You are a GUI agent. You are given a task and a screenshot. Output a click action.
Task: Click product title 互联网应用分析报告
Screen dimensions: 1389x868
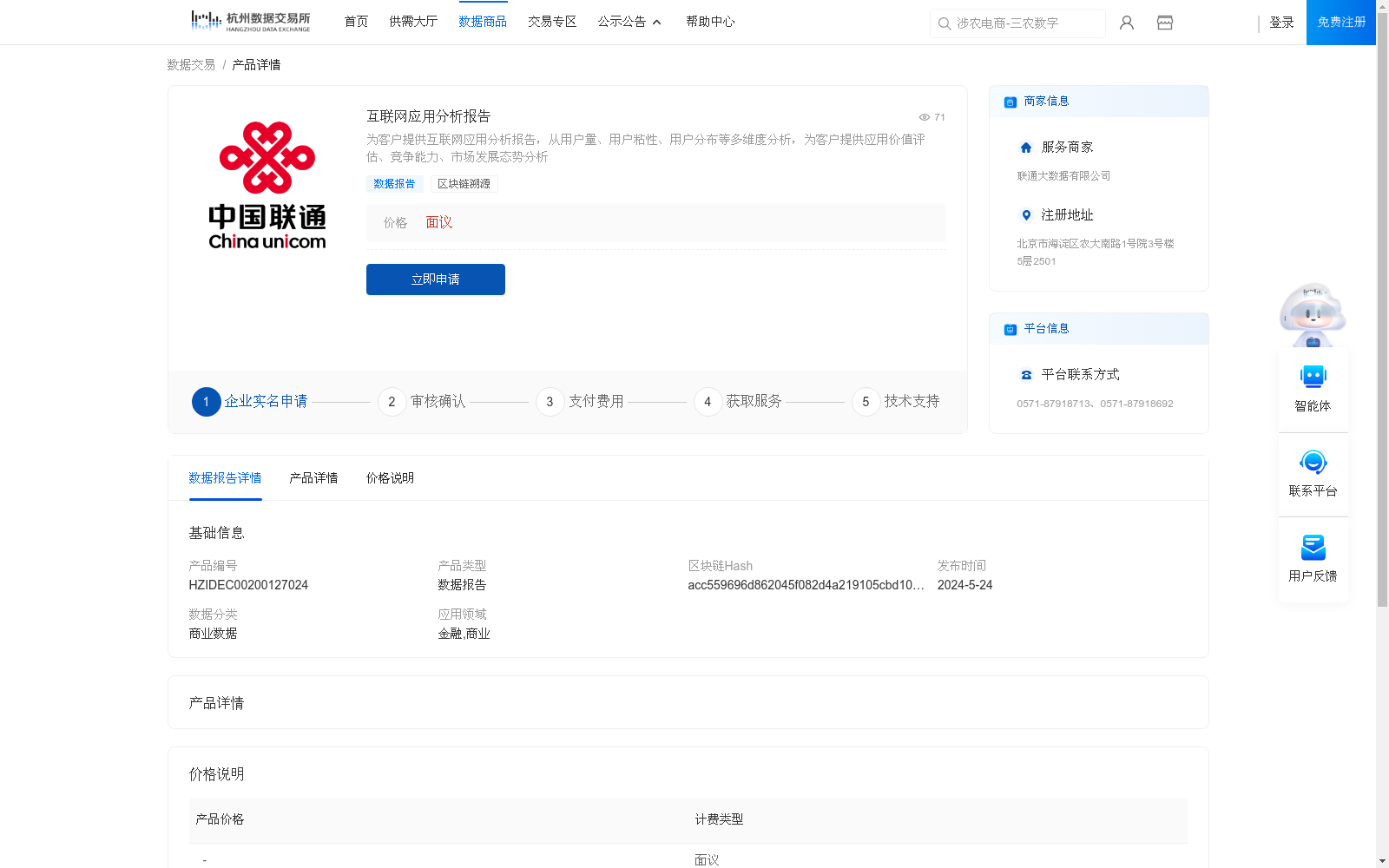(x=429, y=116)
